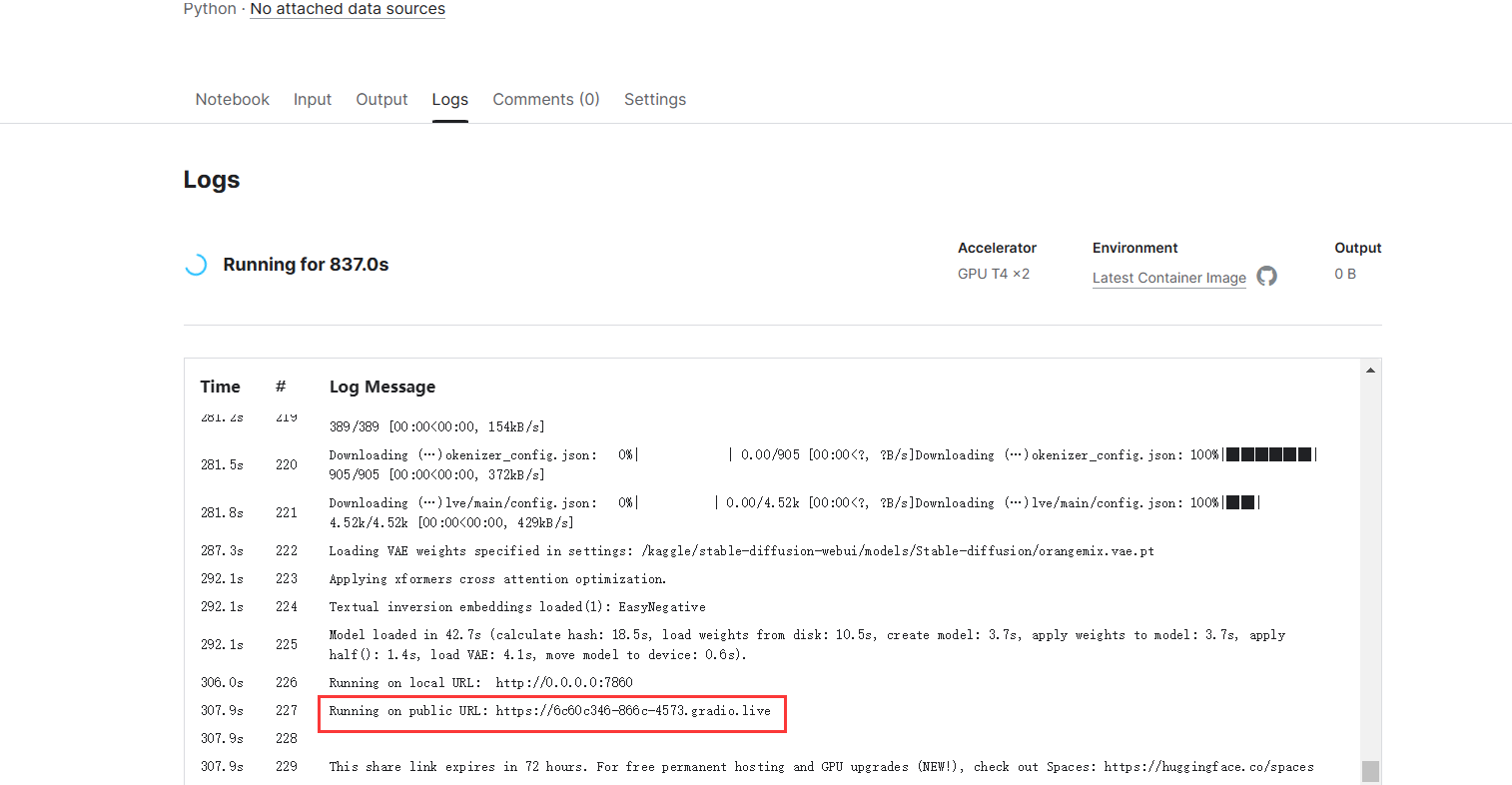1512x785 pixels.
Task: Select the Logs tab
Action: 449,99
